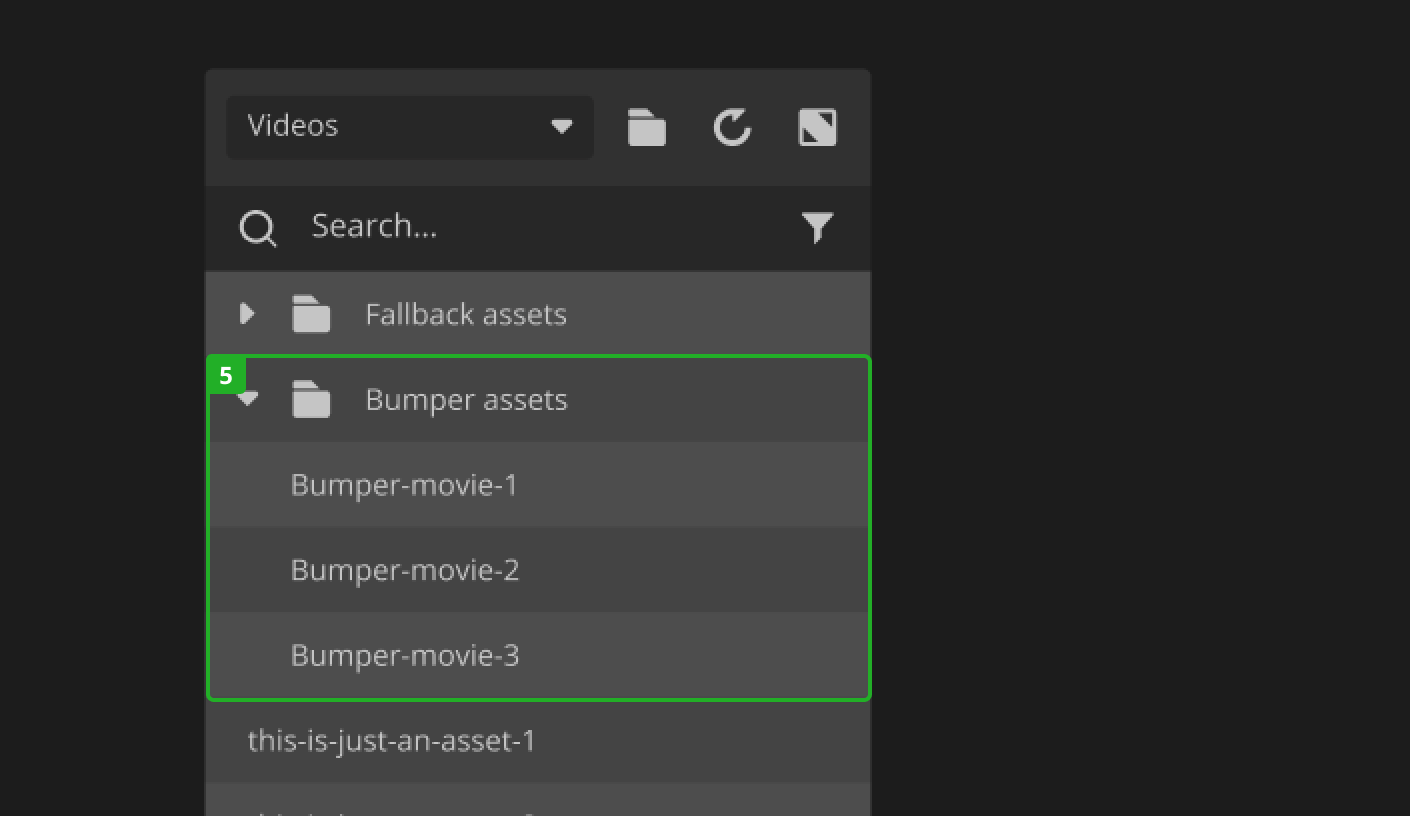Collapse the Bumper assets folder arrow
The width and height of the screenshot is (1410, 816).
249,400
